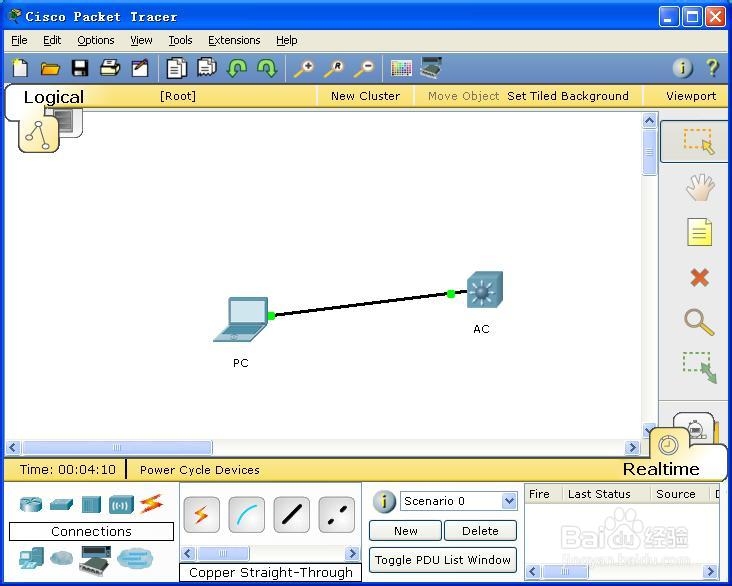The height and width of the screenshot is (586, 732).
Task: Click workspace vertical scrollbar up arrow
Action: click(649, 120)
